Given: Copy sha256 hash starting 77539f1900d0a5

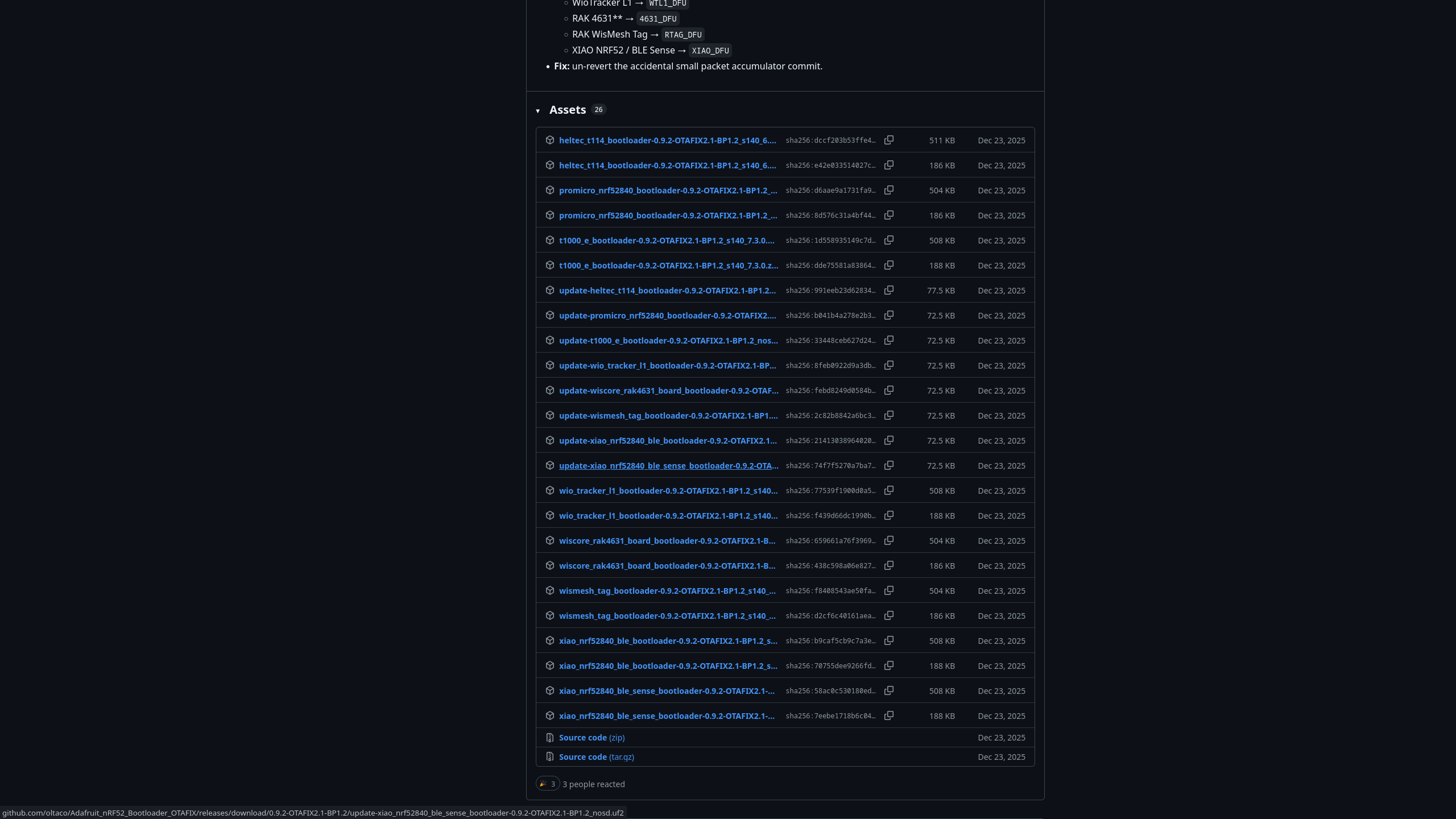Looking at the screenshot, I should tap(888, 490).
